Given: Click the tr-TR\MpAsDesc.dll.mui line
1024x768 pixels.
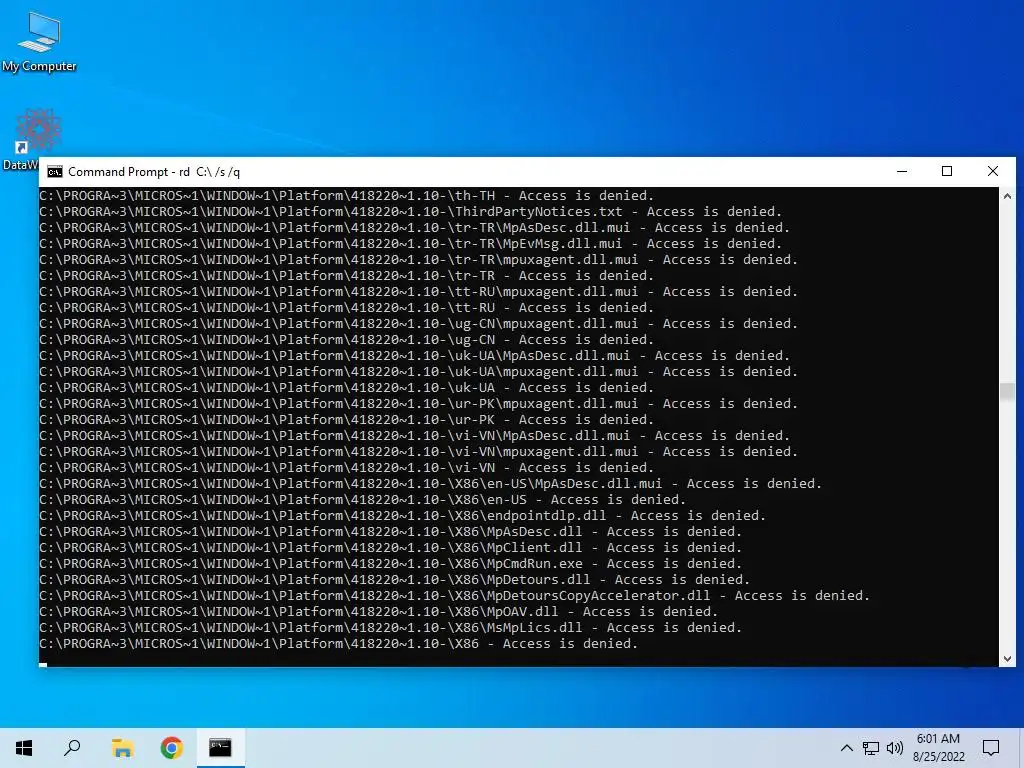Looking at the screenshot, I should 414,227.
